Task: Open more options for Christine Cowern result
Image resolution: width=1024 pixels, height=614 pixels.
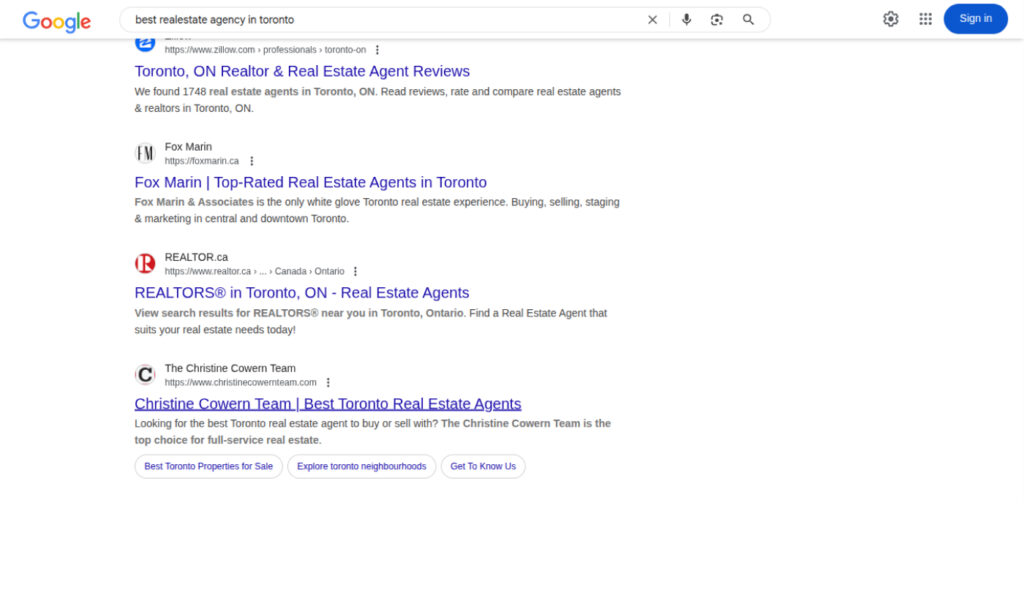Action: 328,382
